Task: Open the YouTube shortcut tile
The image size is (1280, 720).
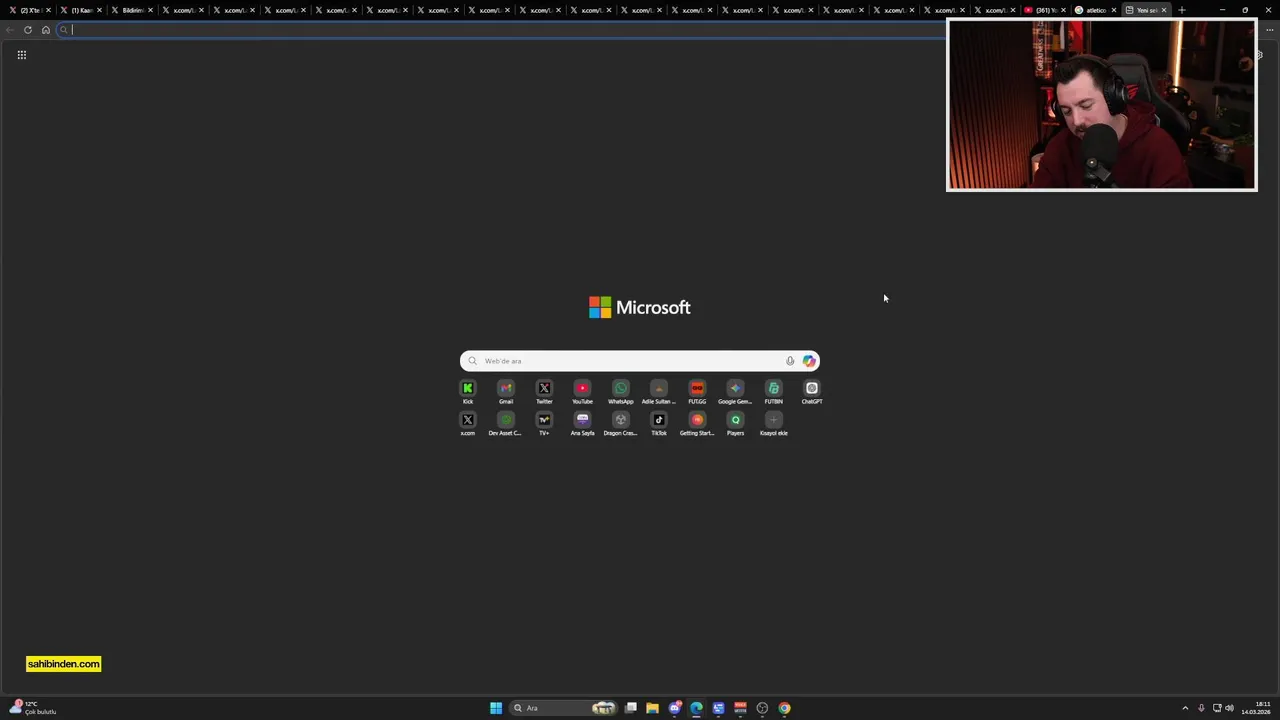Action: pyautogui.click(x=582, y=392)
